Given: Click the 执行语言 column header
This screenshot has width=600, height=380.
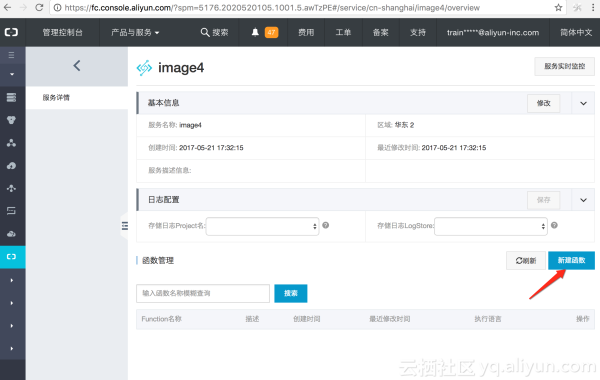Looking at the screenshot, I should (488, 319).
